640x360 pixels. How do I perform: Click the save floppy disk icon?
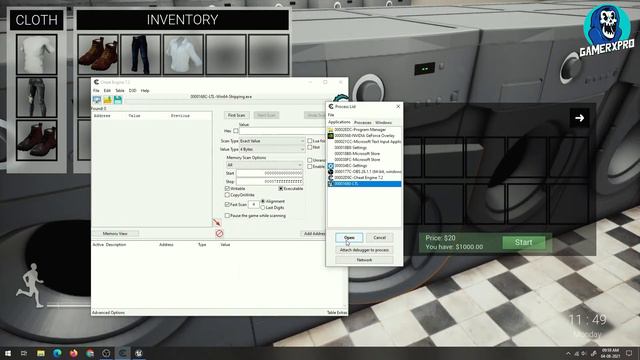[118, 100]
